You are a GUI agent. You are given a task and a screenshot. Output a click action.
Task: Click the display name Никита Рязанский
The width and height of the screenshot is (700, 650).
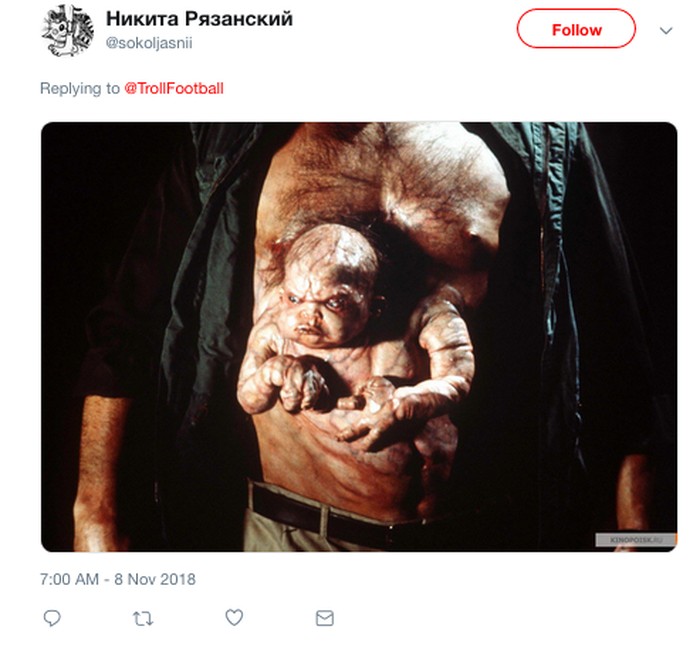pyautogui.click(x=199, y=21)
